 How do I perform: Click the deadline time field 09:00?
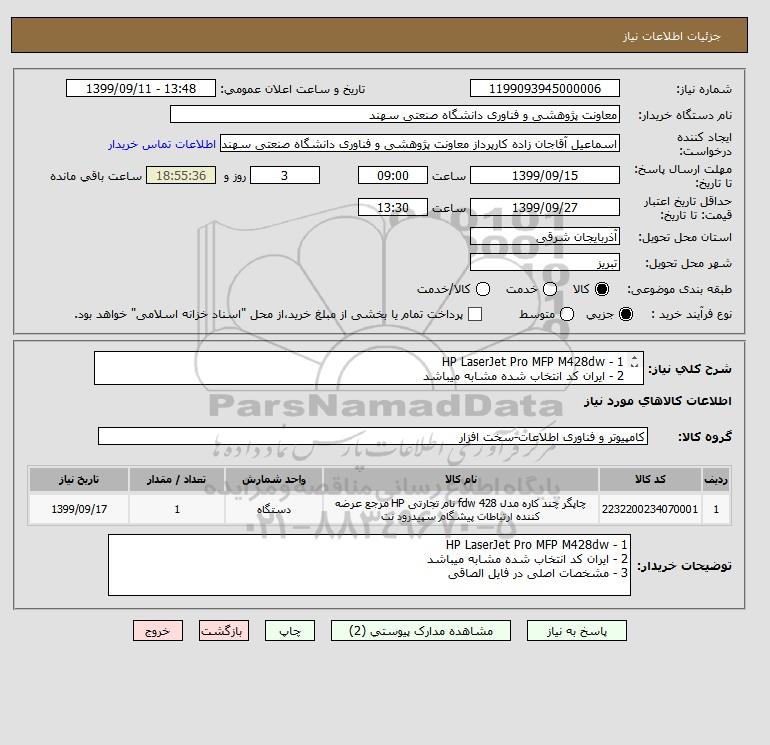[x=393, y=175]
